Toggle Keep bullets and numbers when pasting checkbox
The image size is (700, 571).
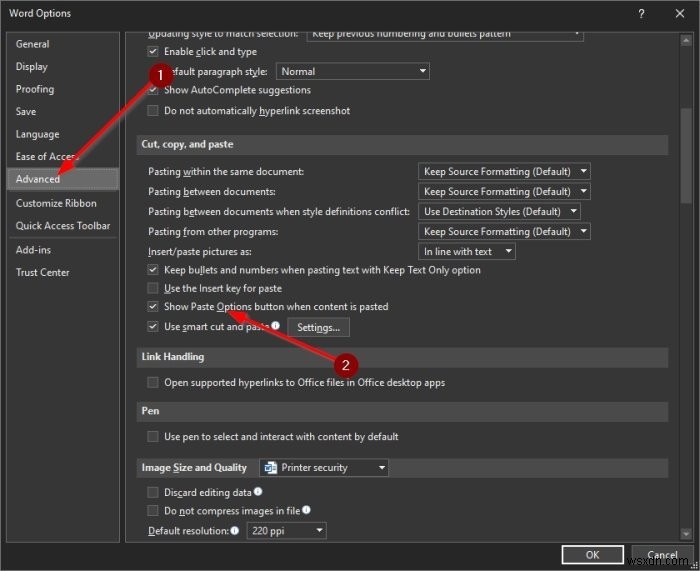point(153,270)
